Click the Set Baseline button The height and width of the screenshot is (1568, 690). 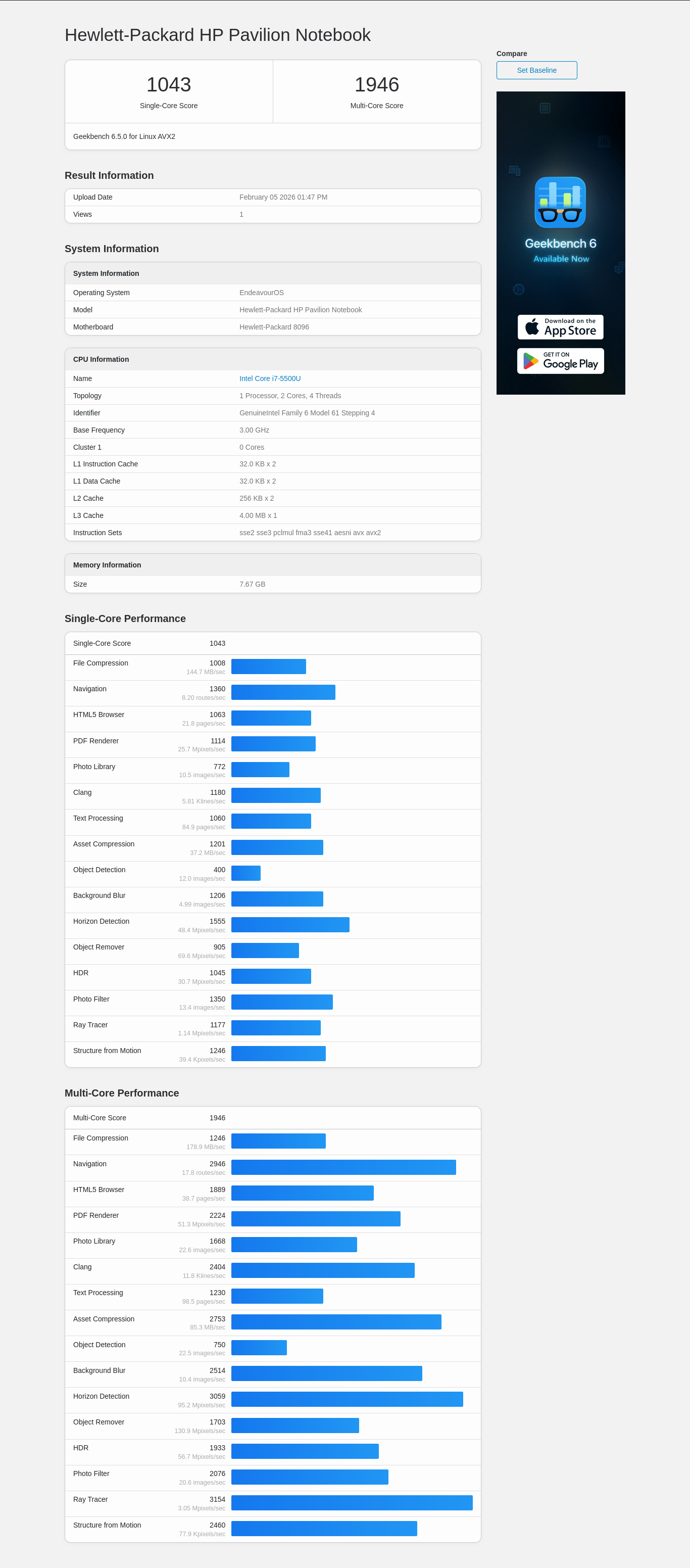(x=536, y=70)
